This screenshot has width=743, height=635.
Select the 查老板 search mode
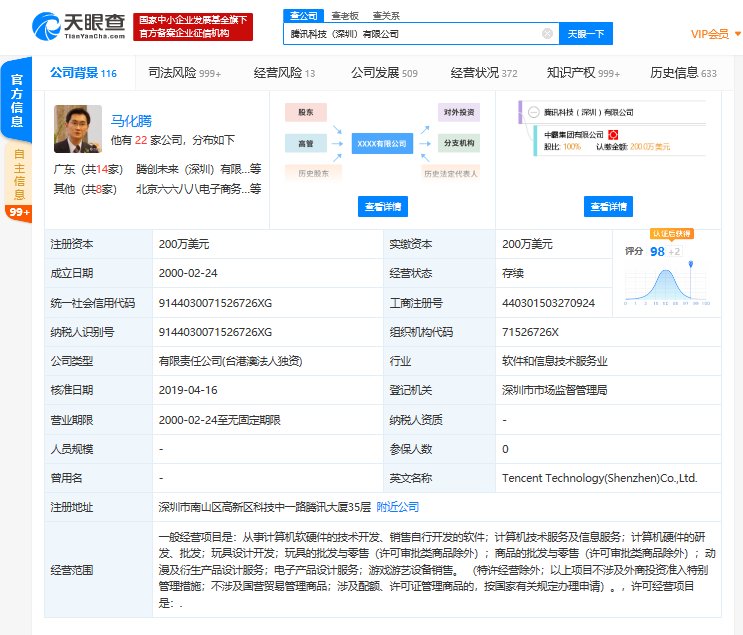(344, 16)
